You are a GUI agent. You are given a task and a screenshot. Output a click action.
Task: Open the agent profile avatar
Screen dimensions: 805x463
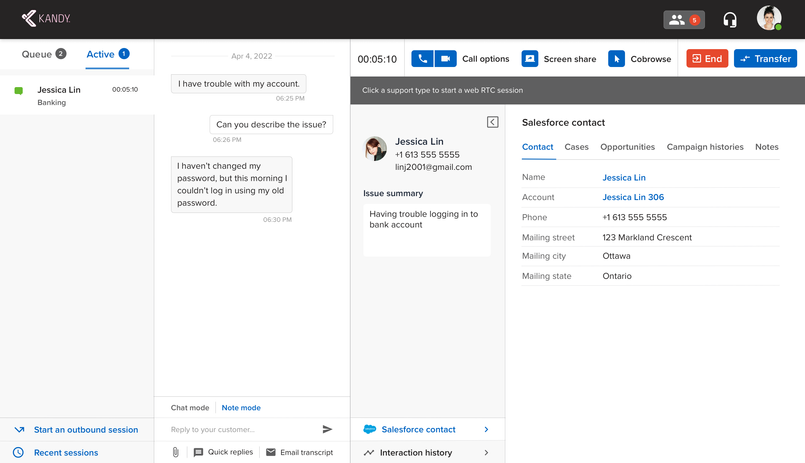pos(769,18)
